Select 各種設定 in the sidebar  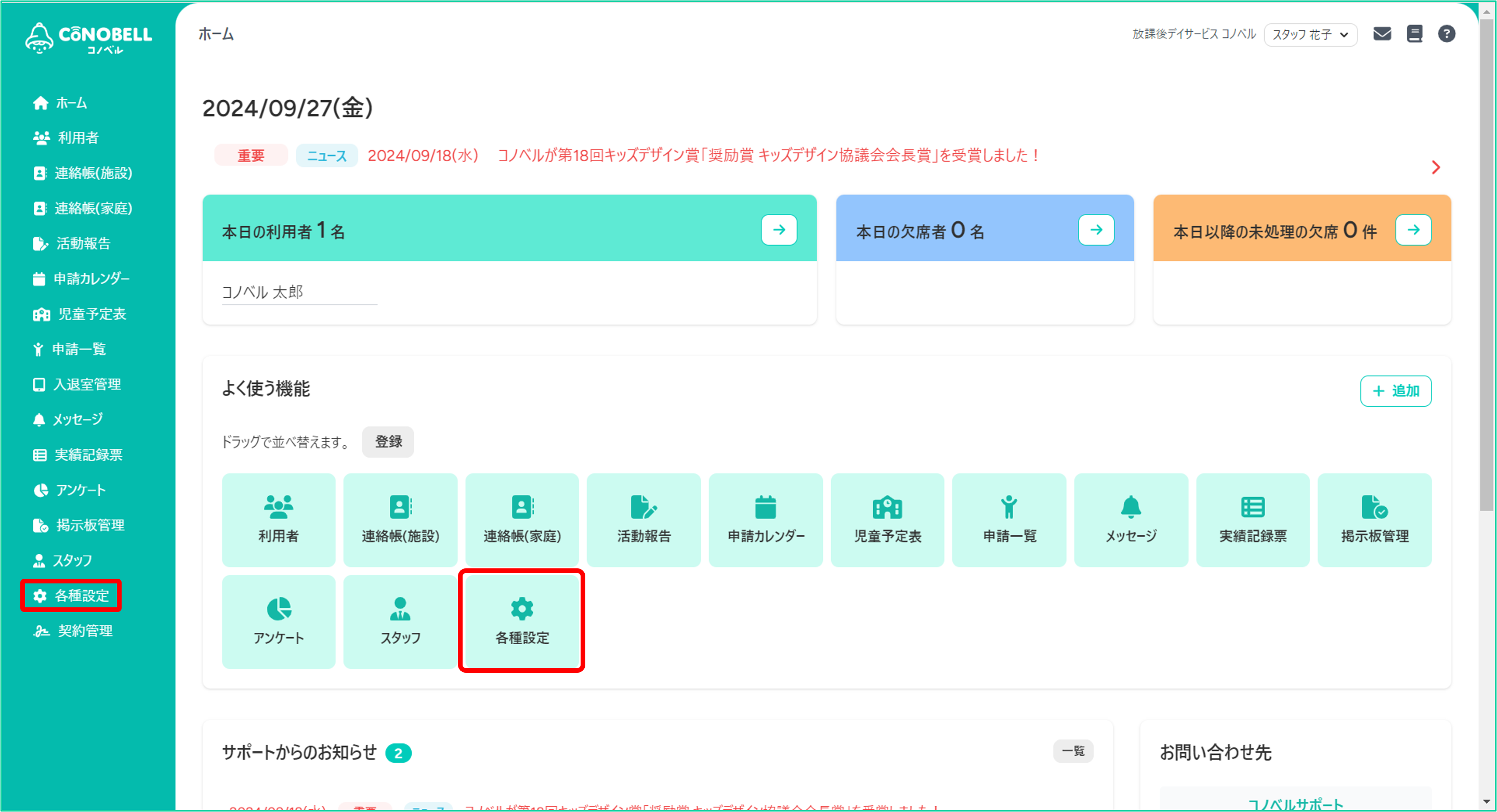(71, 595)
